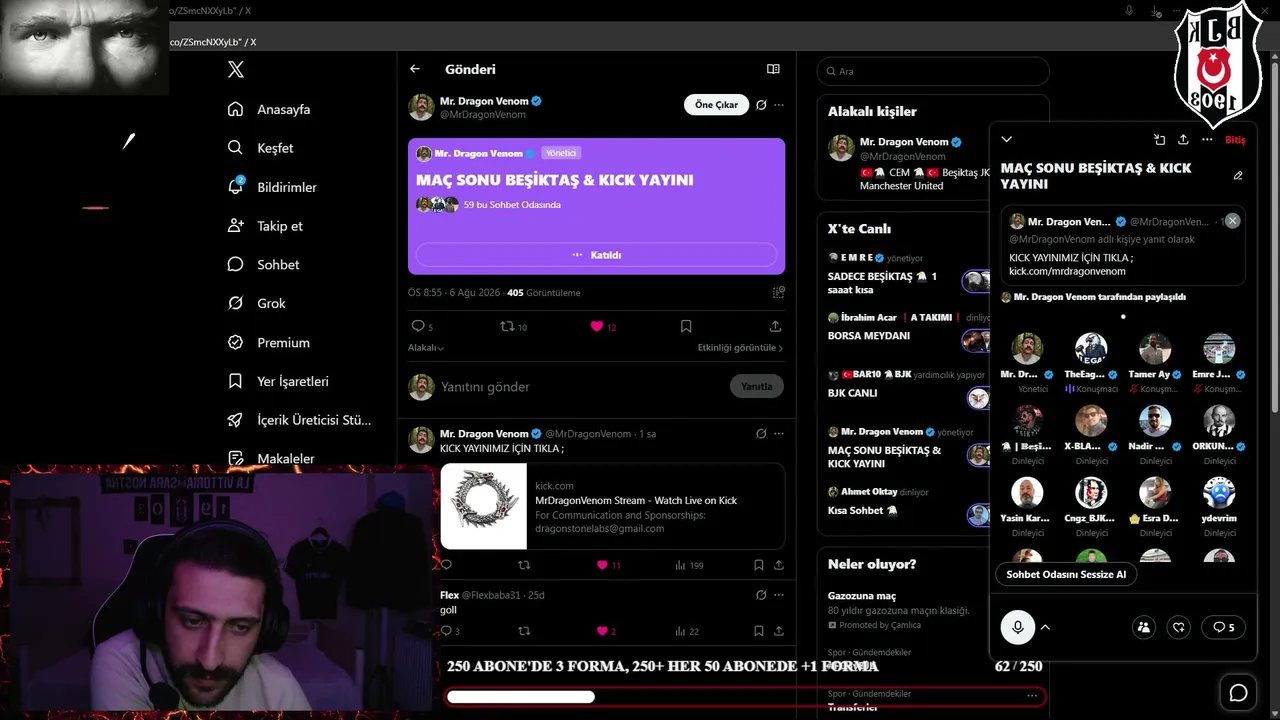
Task: Bookmark the KICK YAYINIMIZ post
Action: click(759, 565)
